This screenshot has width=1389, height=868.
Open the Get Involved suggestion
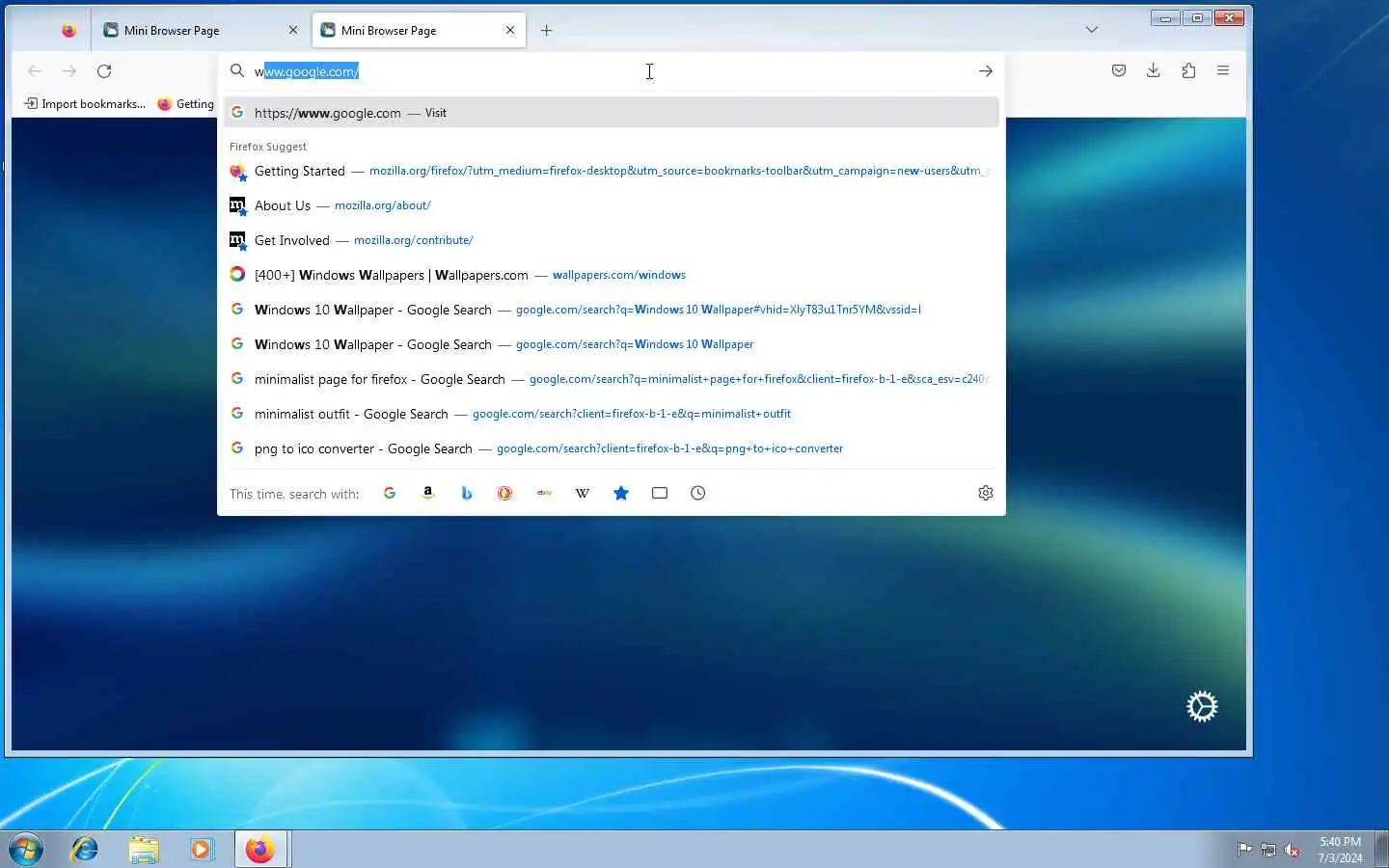pyautogui.click(x=612, y=240)
